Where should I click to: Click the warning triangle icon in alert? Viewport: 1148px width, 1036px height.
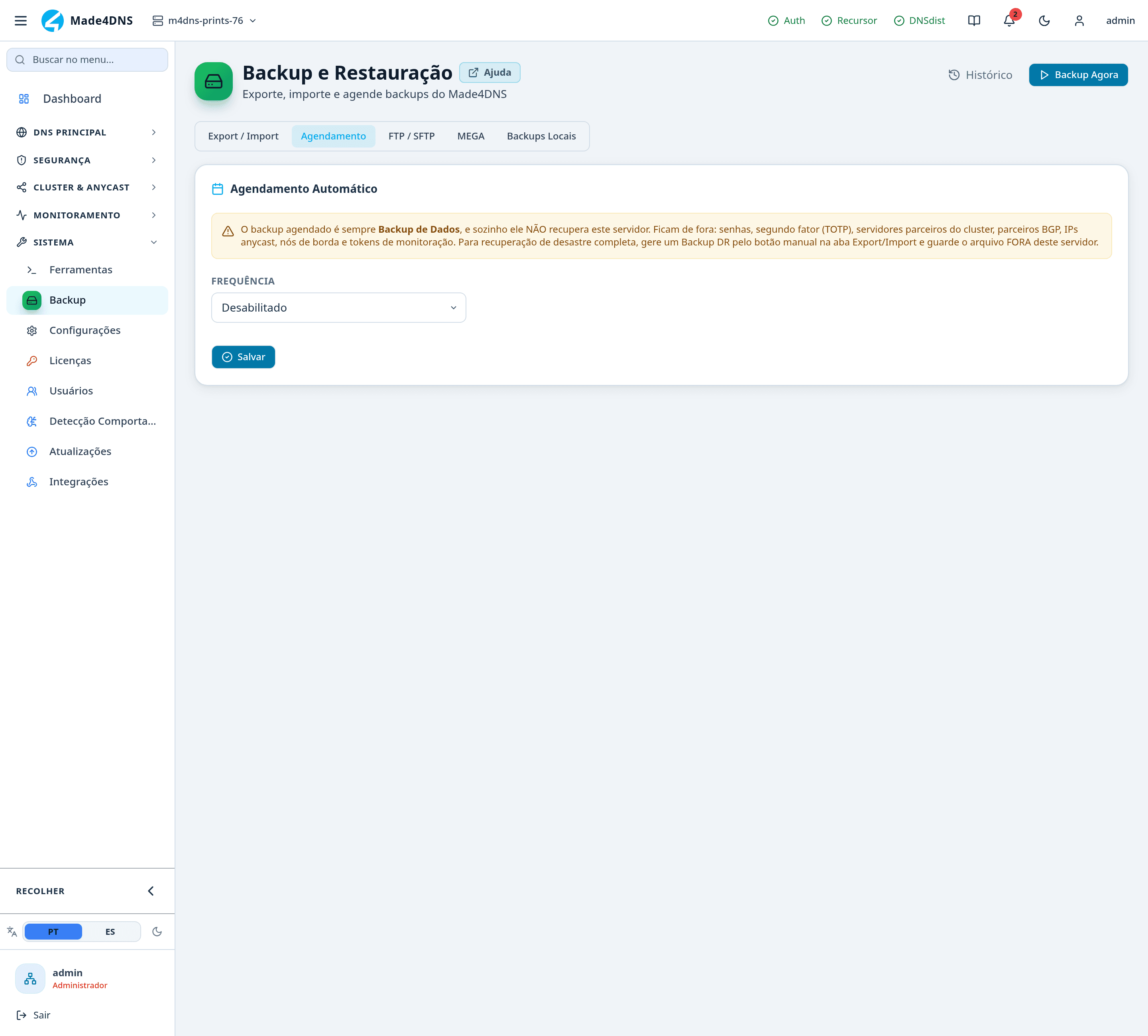tap(228, 231)
